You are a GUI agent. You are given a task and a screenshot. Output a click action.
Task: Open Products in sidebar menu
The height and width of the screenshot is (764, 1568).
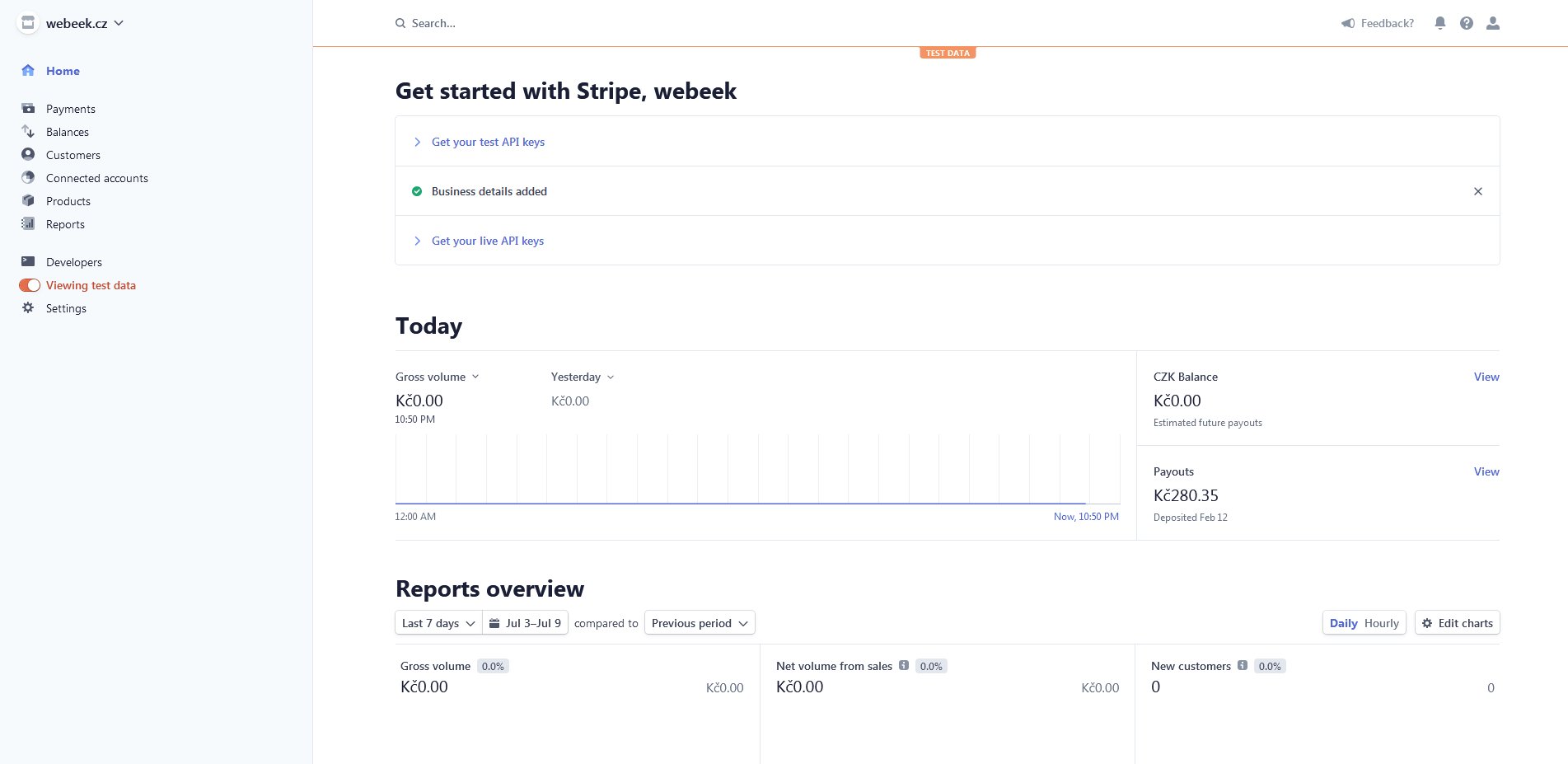point(68,201)
